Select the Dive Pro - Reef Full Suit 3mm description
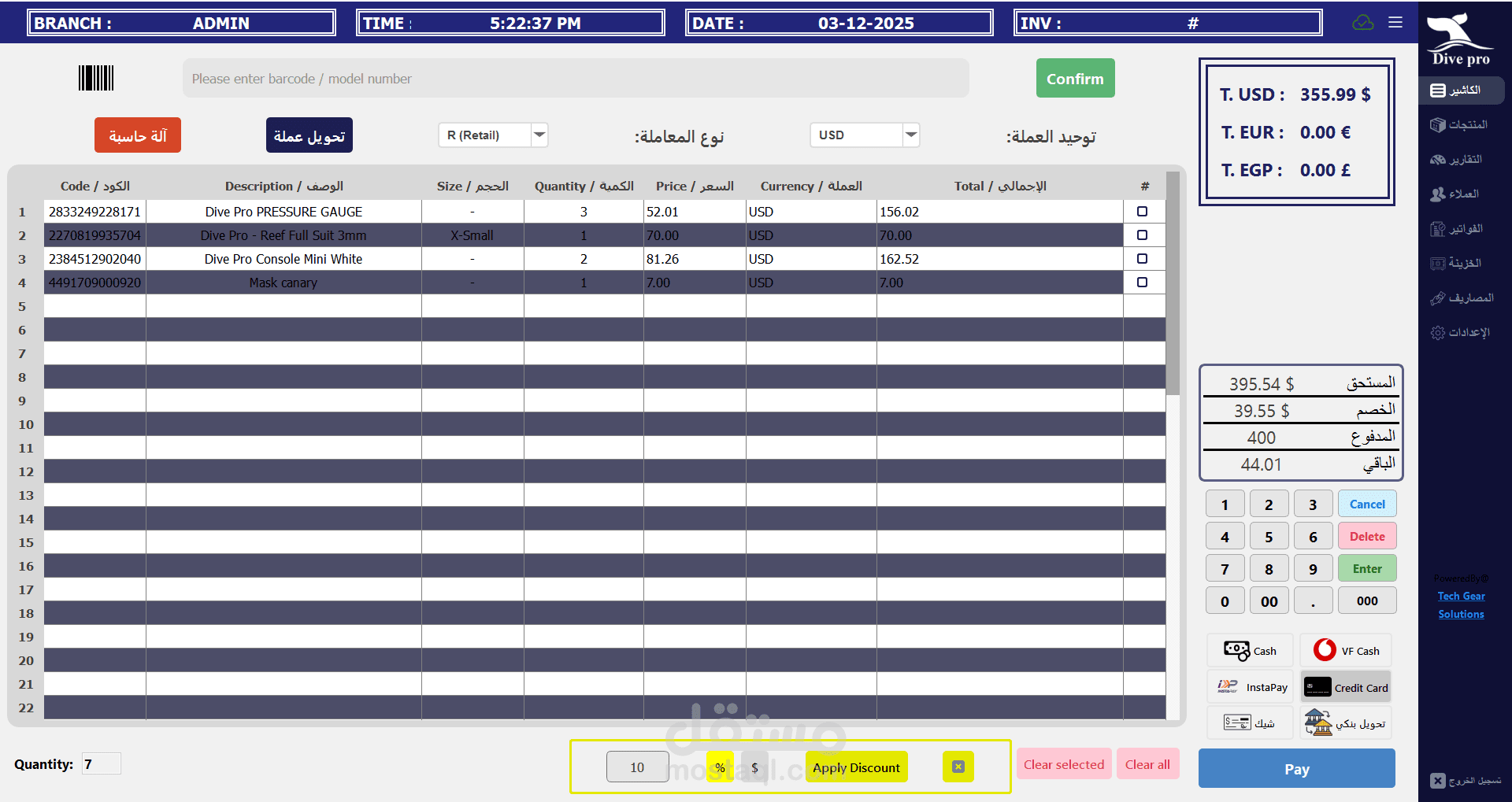Viewport: 1512px width, 802px height. coord(283,235)
